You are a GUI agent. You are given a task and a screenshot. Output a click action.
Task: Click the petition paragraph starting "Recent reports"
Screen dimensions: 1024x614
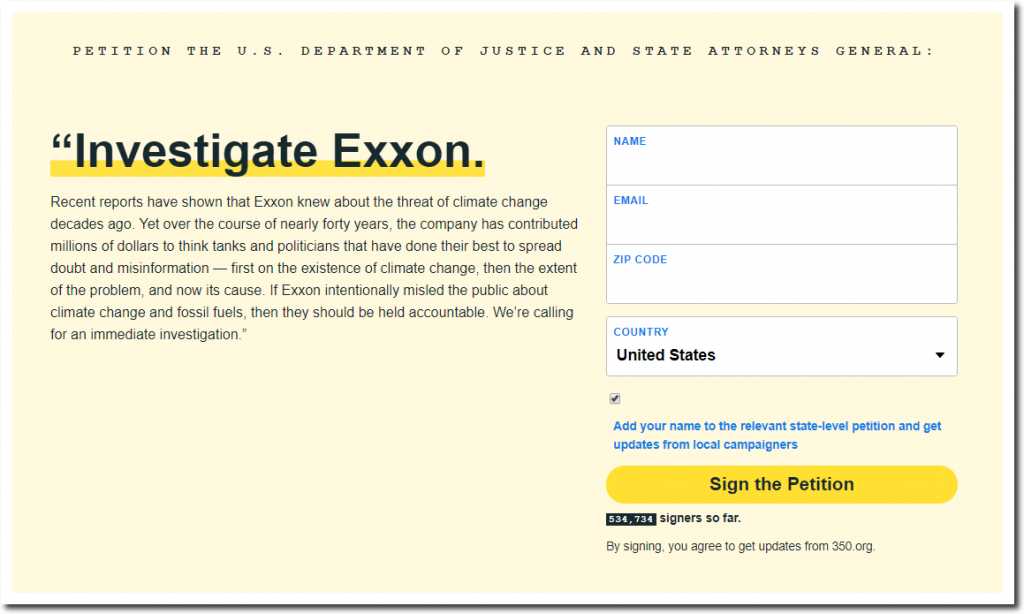click(314, 268)
